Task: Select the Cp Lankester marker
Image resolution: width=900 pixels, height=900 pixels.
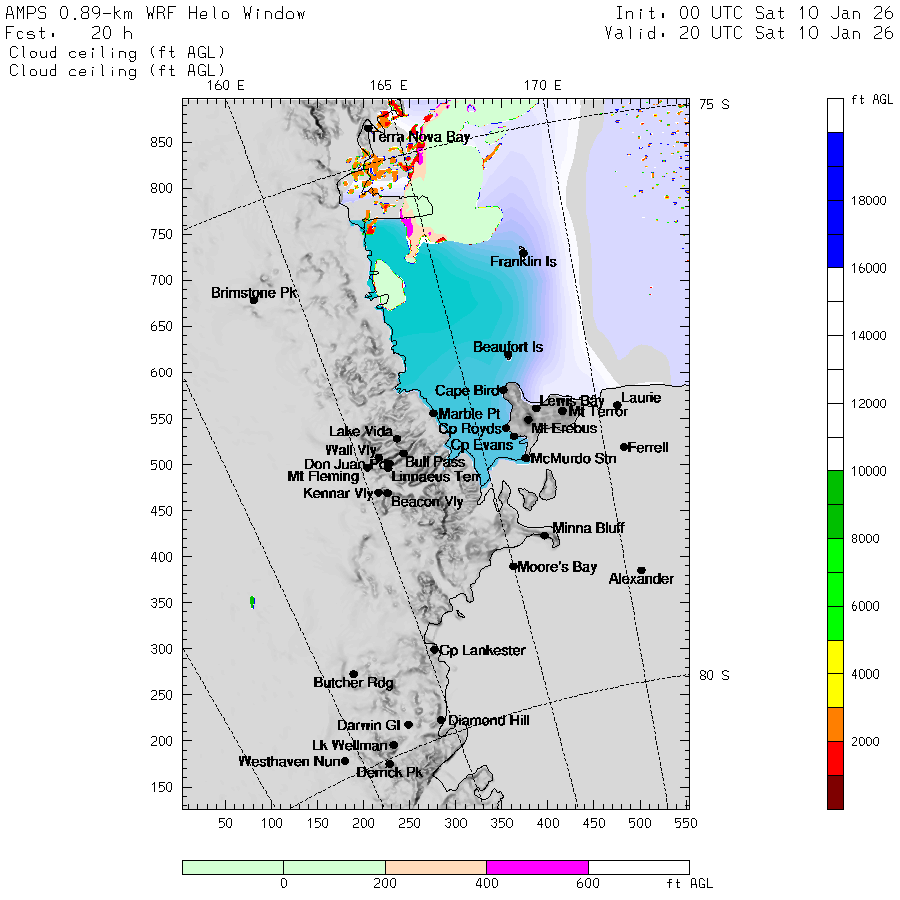Action: 434,650
